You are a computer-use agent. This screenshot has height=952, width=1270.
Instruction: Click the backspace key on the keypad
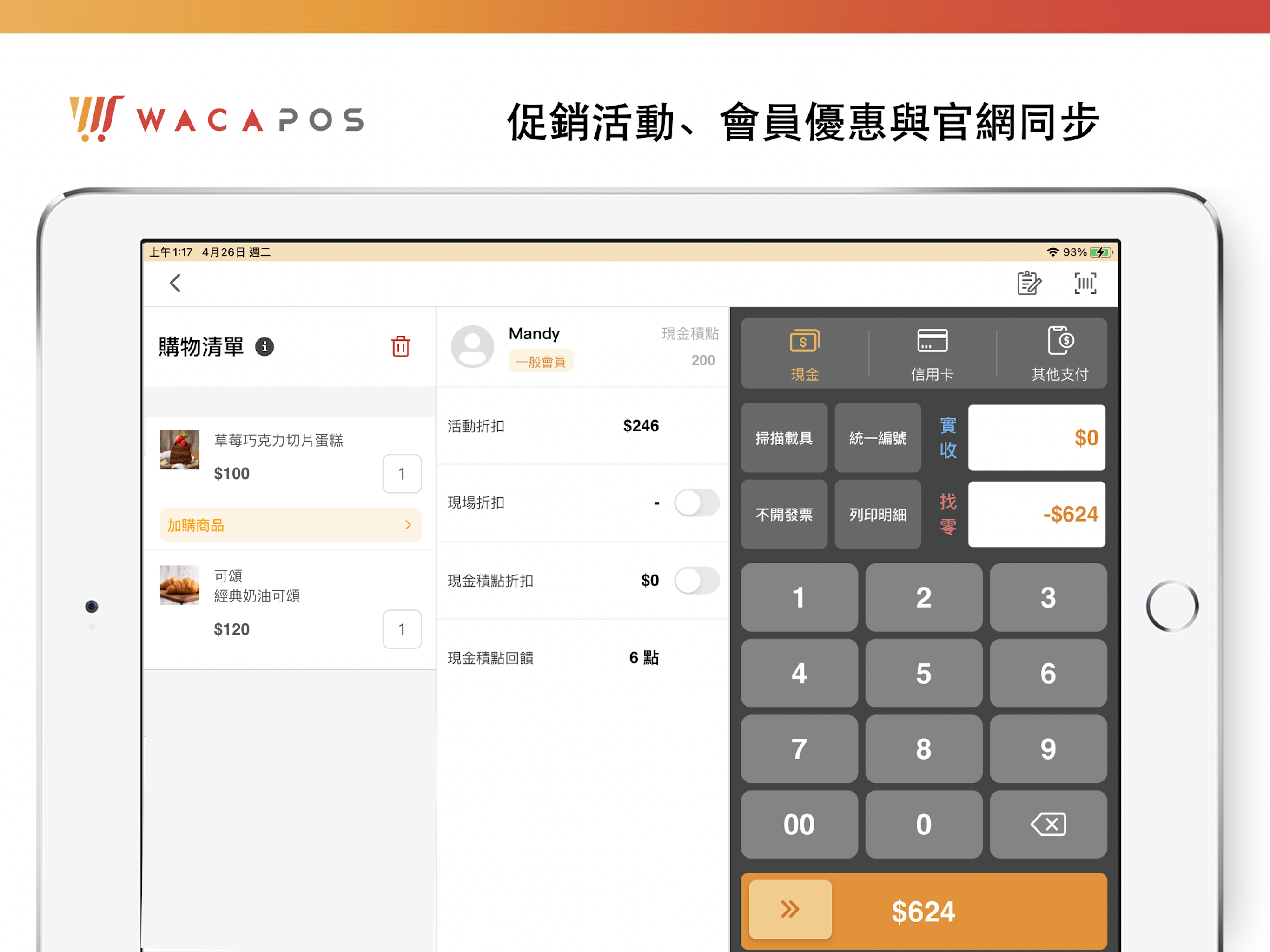[1048, 824]
